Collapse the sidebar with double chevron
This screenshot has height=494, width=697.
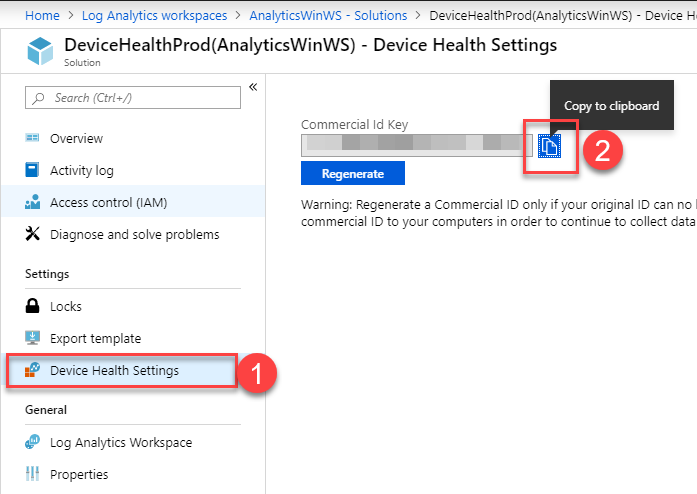253,88
